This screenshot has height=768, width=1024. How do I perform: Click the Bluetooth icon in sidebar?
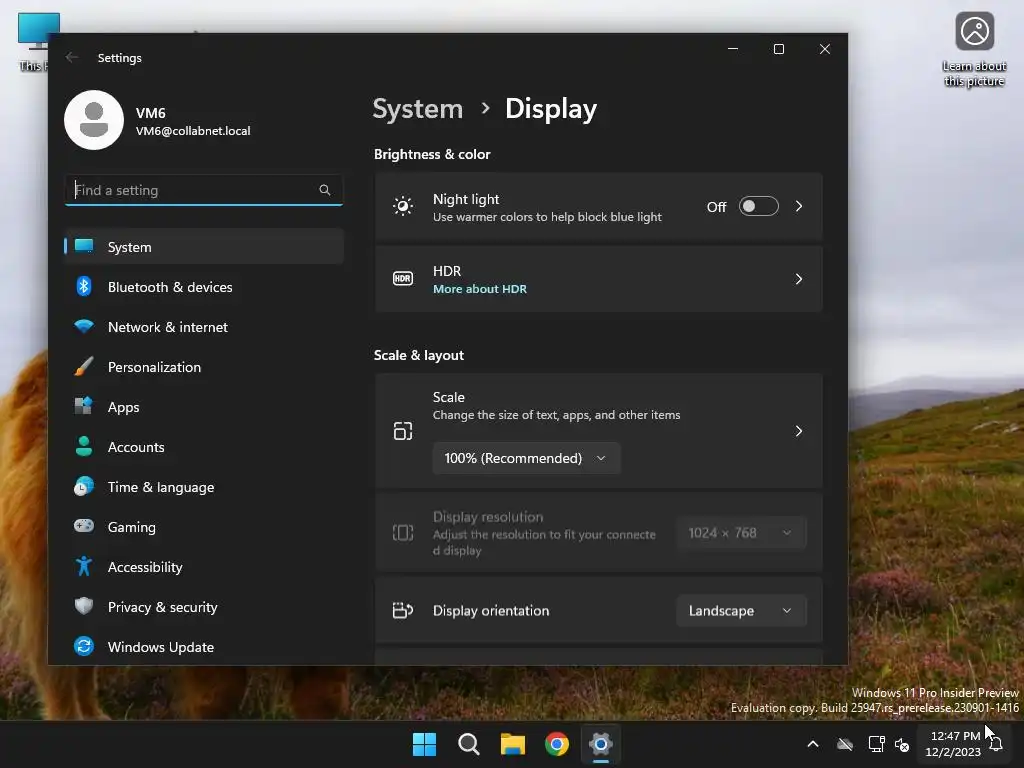tap(84, 286)
